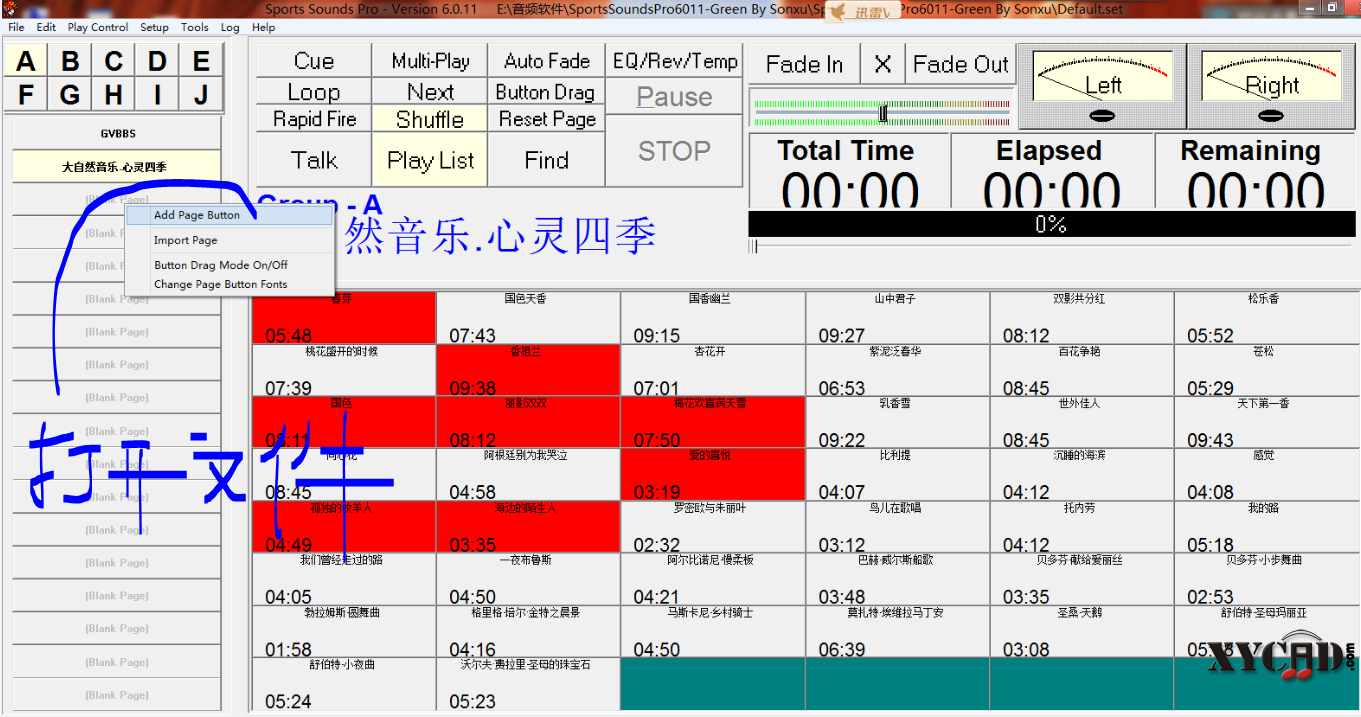Viewport: 1361px width, 717px height.
Task: Play the 桃花盛开的时候 track
Action: (344, 370)
